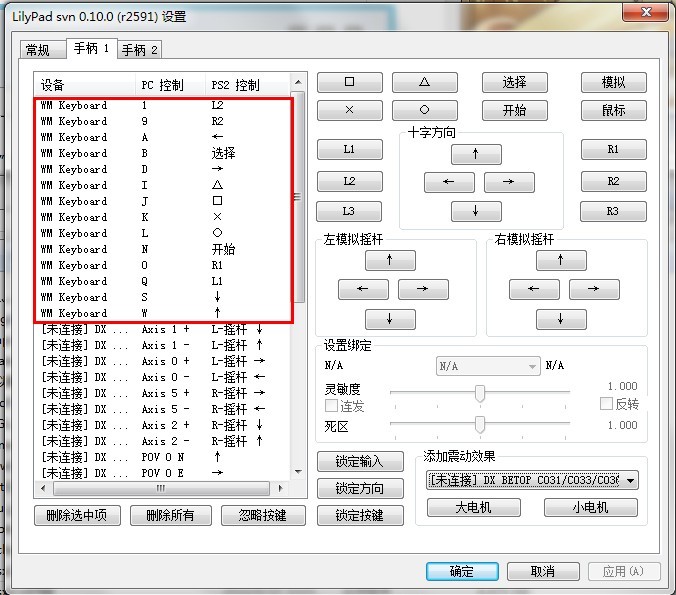Add 小电机 small motor effect
Viewport: 676px width, 595px height.
point(591,507)
